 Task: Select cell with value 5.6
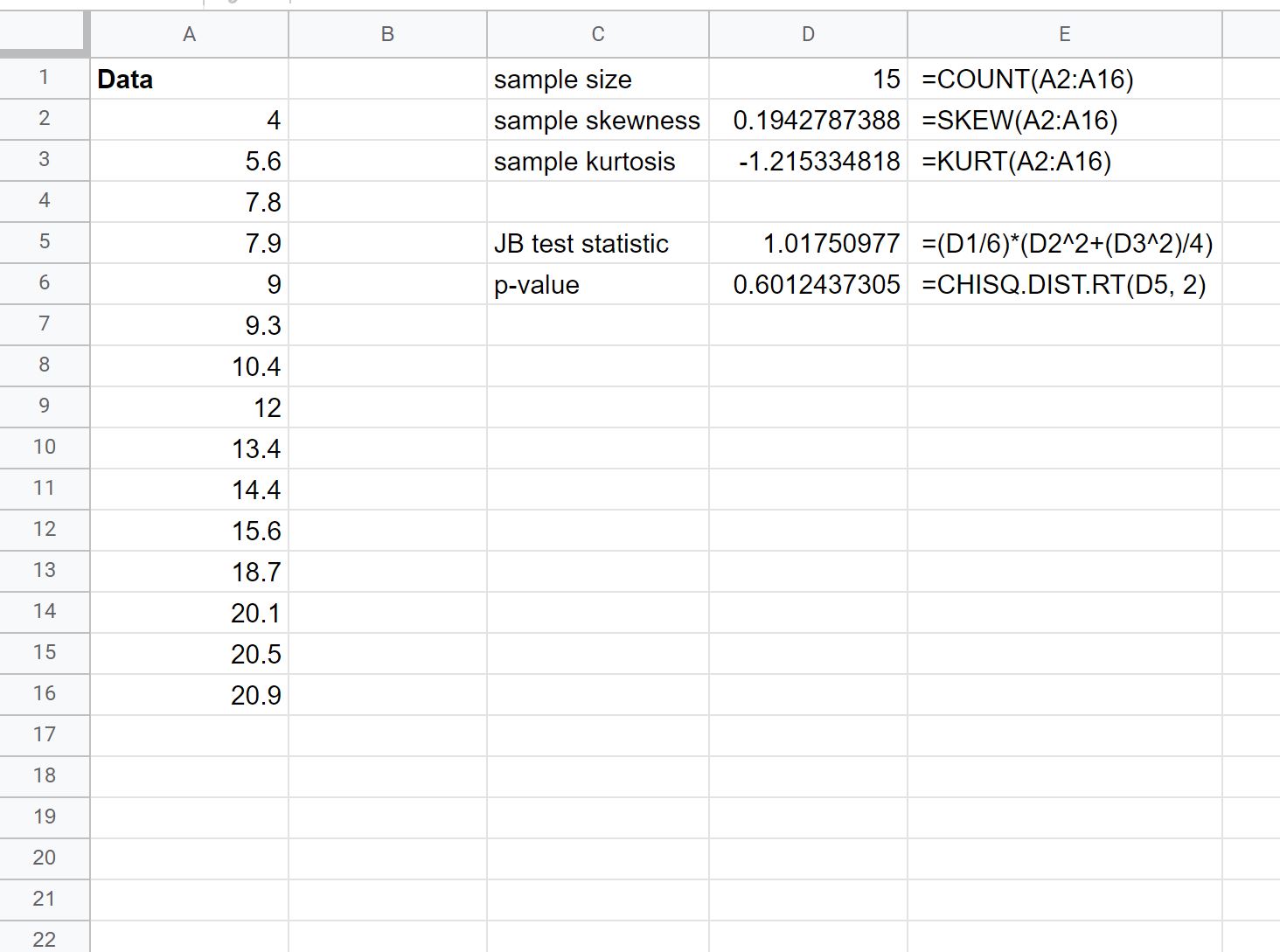click(x=189, y=161)
